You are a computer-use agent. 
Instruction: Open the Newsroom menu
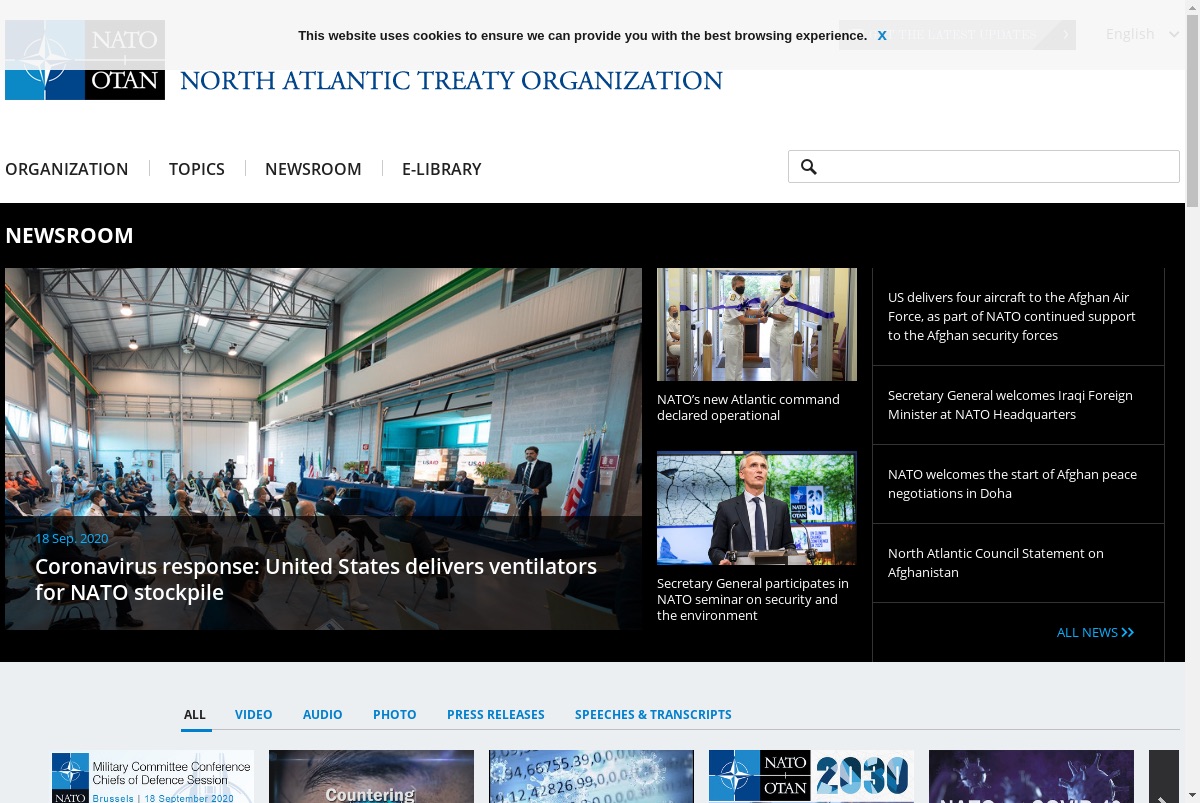click(x=313, y=169)
